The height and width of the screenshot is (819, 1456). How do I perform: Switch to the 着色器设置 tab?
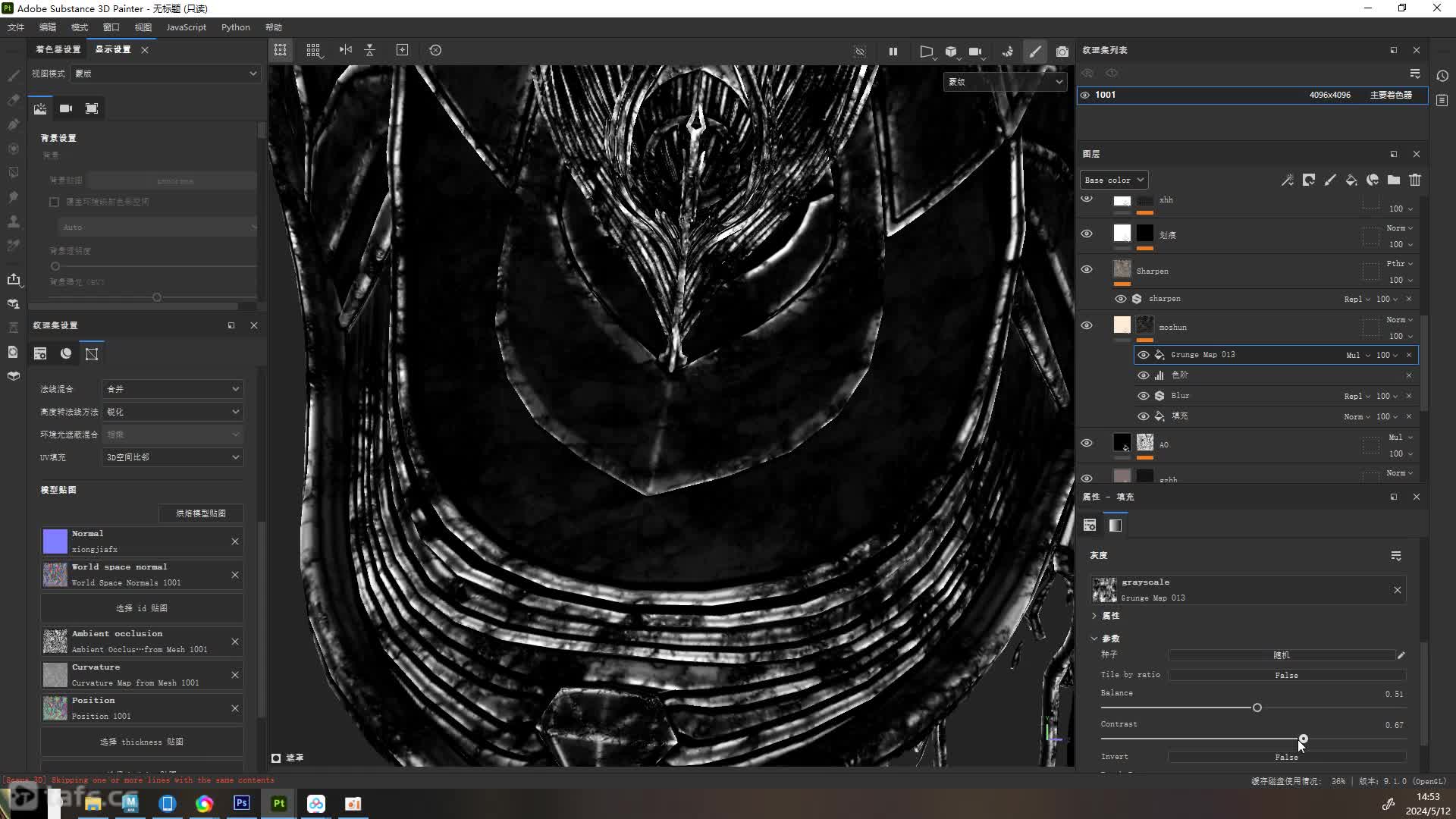coord(58,49)
